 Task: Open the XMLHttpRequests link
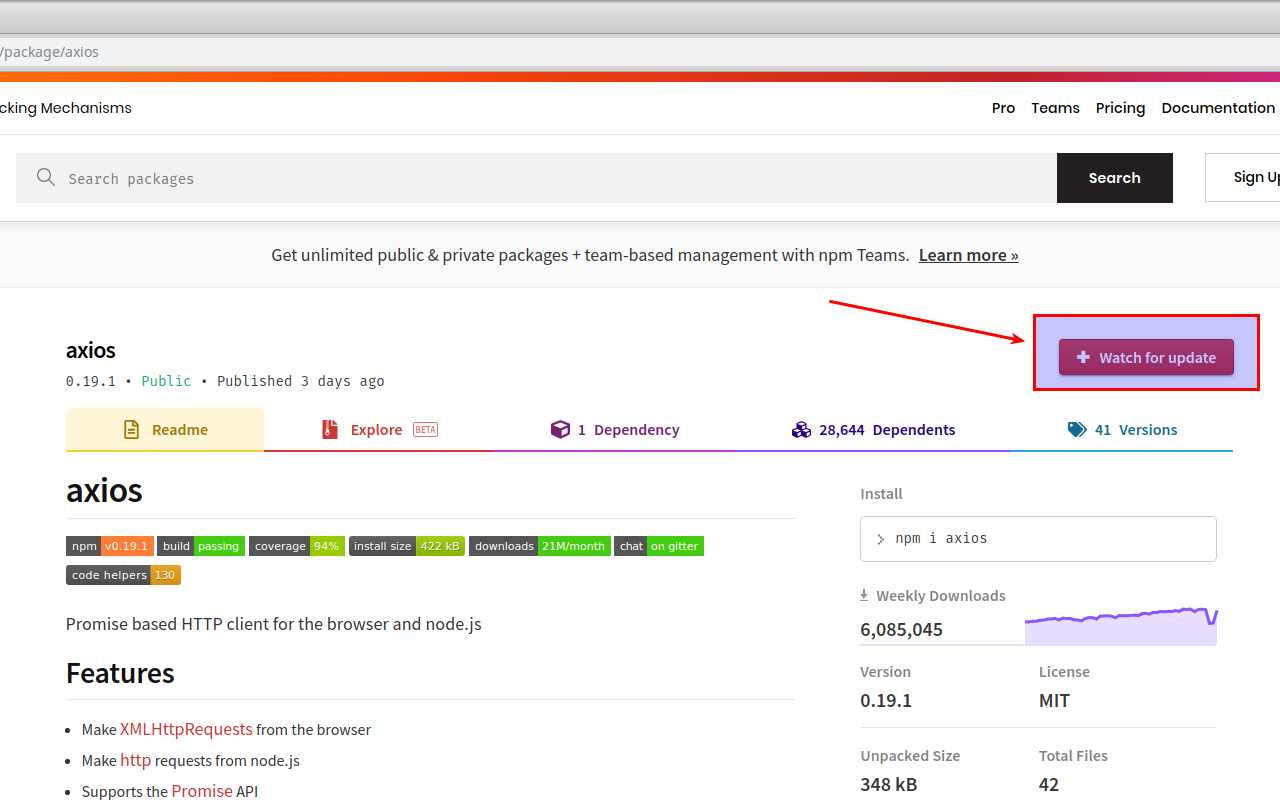point(186,729)
